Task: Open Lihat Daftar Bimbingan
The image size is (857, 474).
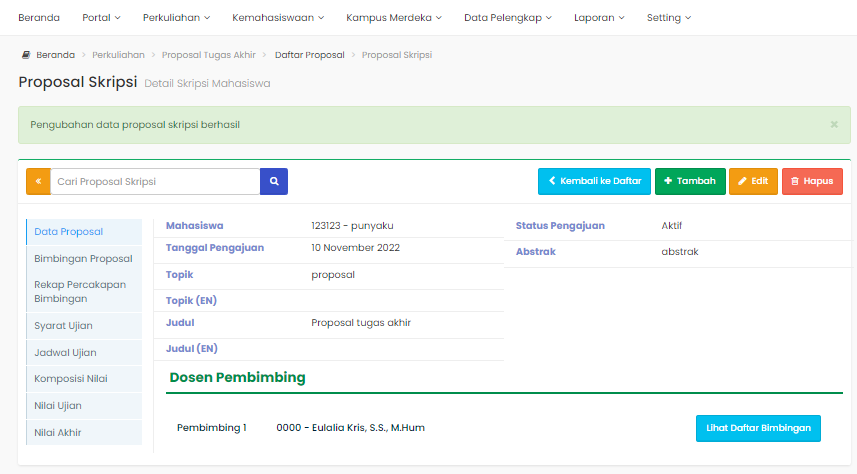Action: [x=758, y=428]
